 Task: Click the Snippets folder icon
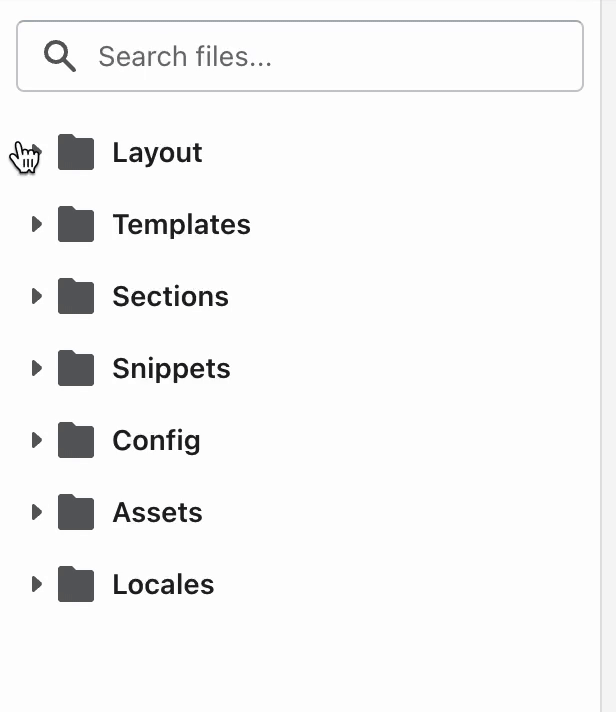coord(76,369)
